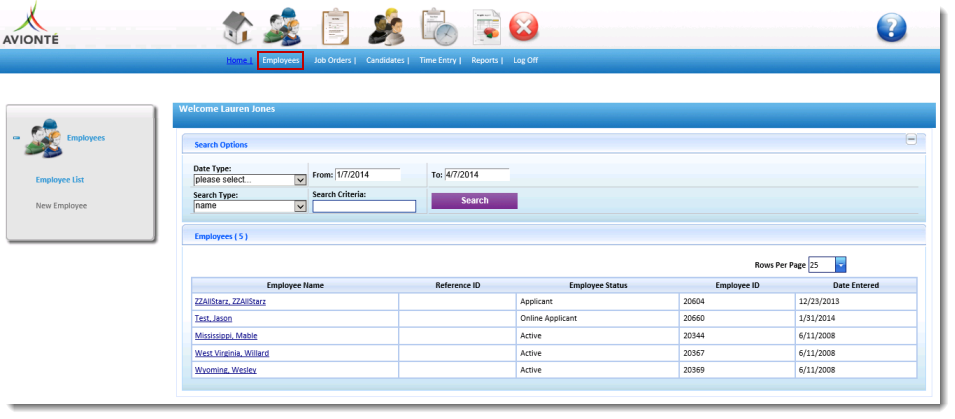The height and width of the screenshot is (419, 955).
Task: Expand the Rows Per Page dropdown
Action: (840, 265)
